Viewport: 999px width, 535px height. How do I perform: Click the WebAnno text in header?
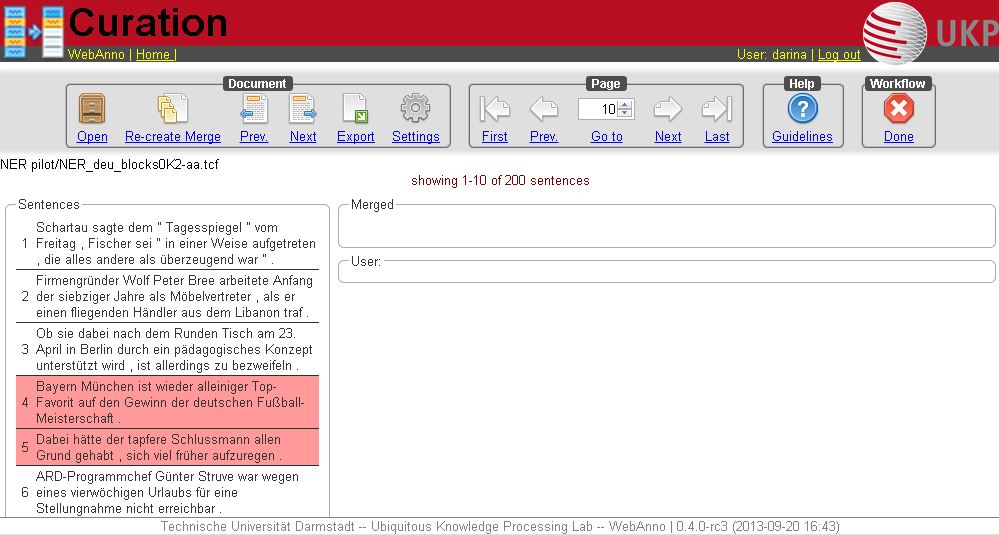(96, 54)
